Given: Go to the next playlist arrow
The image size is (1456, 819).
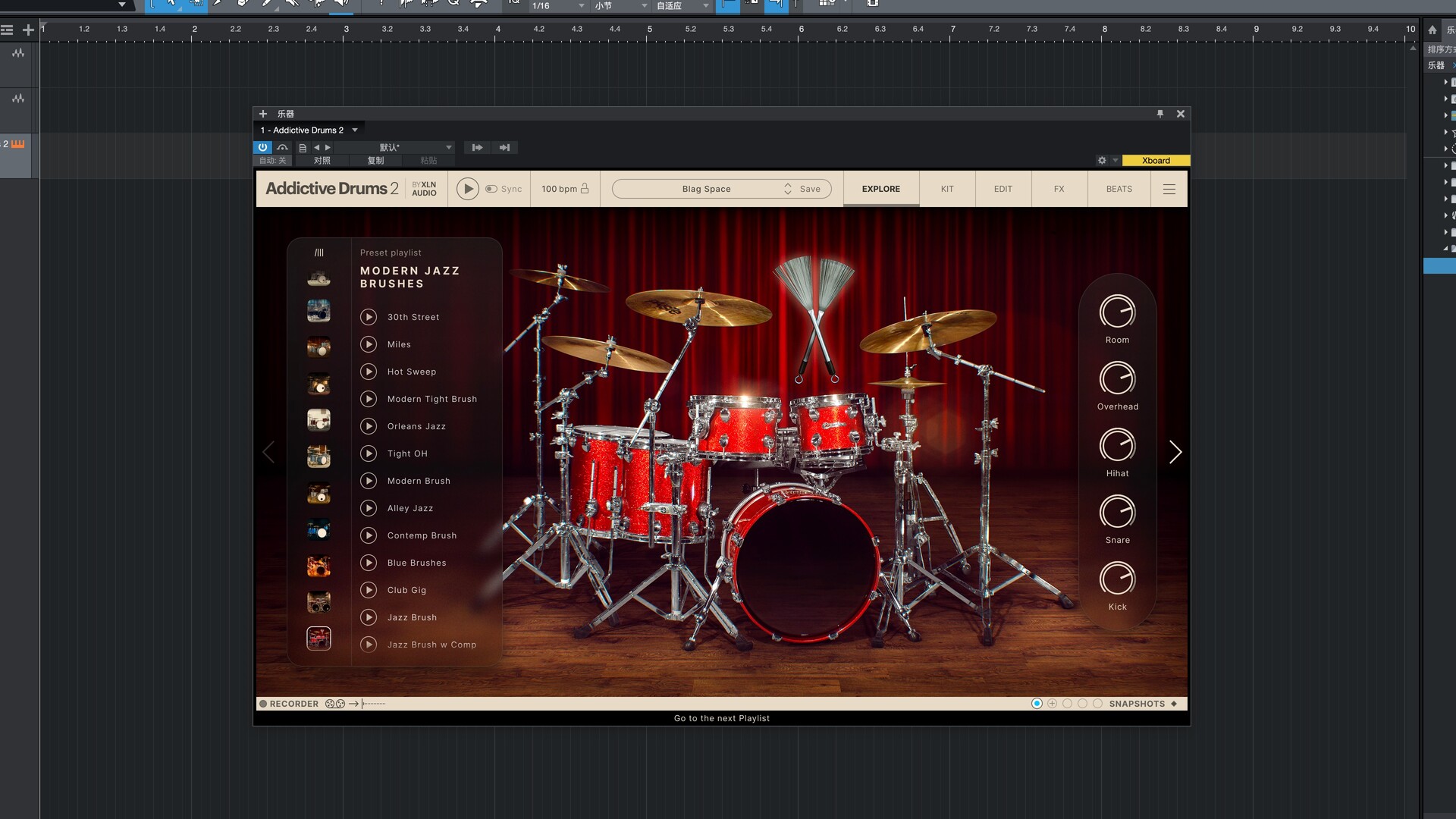Looking at the screenshot, I should [x=1175, y=452].
